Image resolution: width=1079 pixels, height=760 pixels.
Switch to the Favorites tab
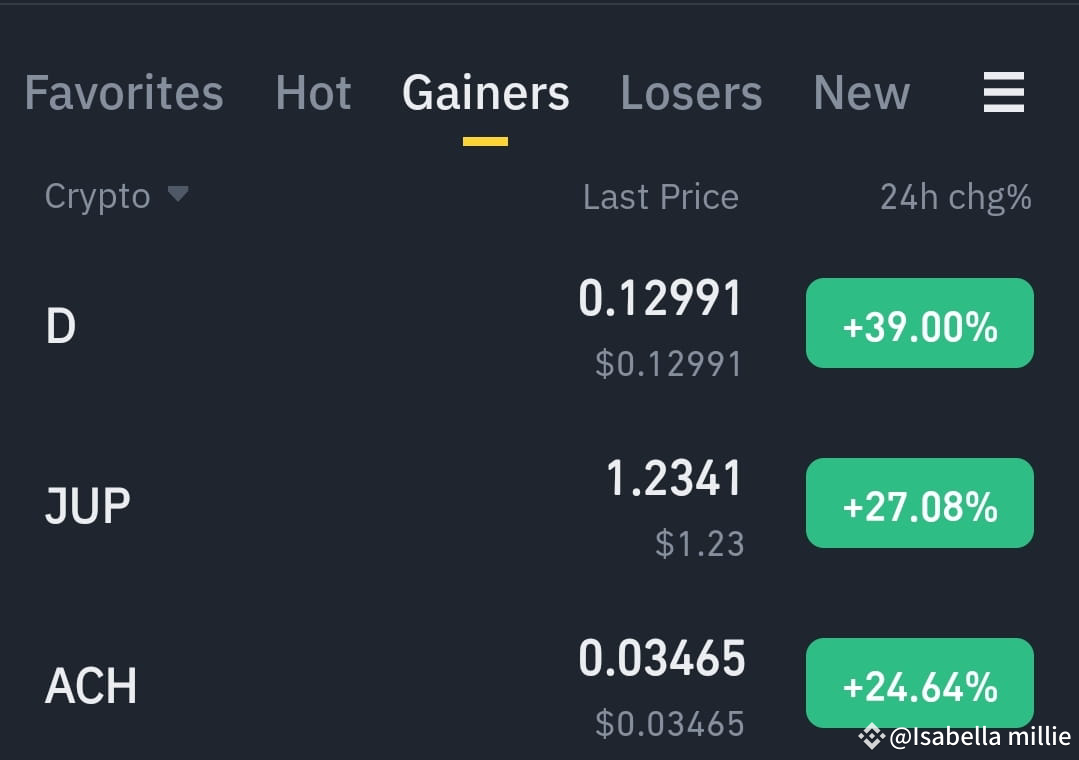coord(123,92)
